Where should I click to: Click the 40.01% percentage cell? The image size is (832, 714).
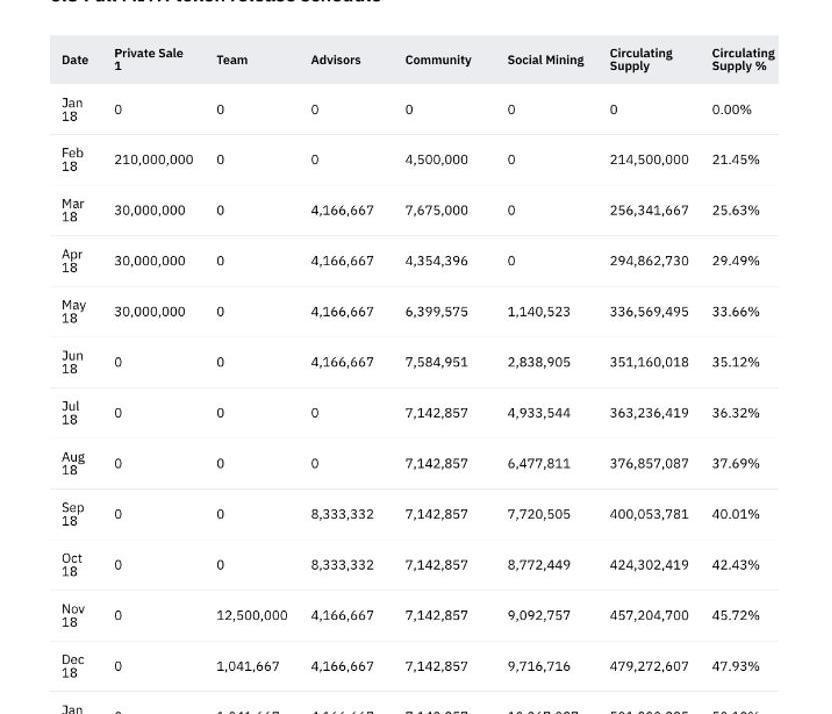point(735,514)
